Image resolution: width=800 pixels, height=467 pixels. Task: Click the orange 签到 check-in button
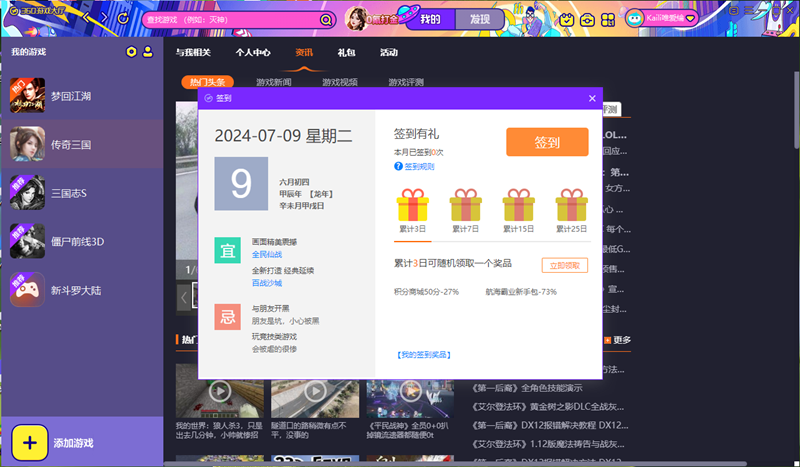coord(547,142)
